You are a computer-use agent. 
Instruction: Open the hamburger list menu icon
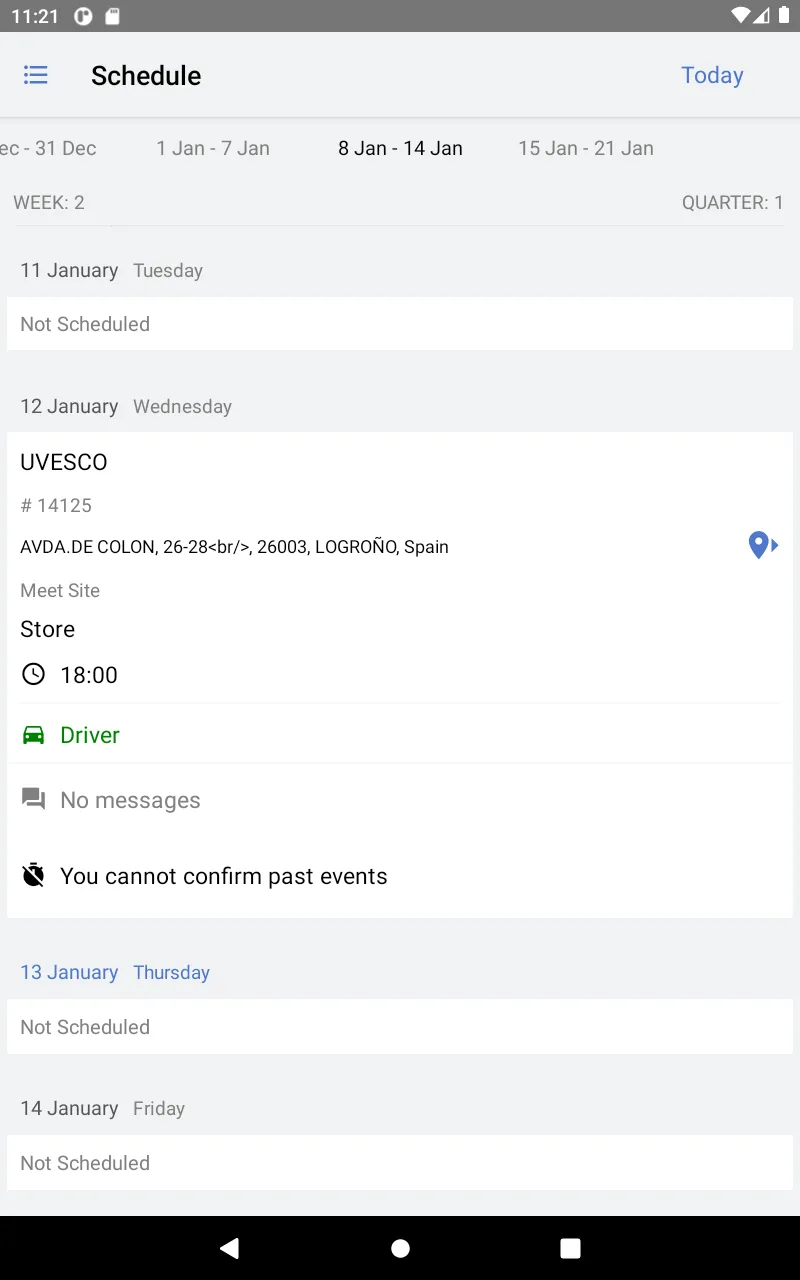(36, 75)
